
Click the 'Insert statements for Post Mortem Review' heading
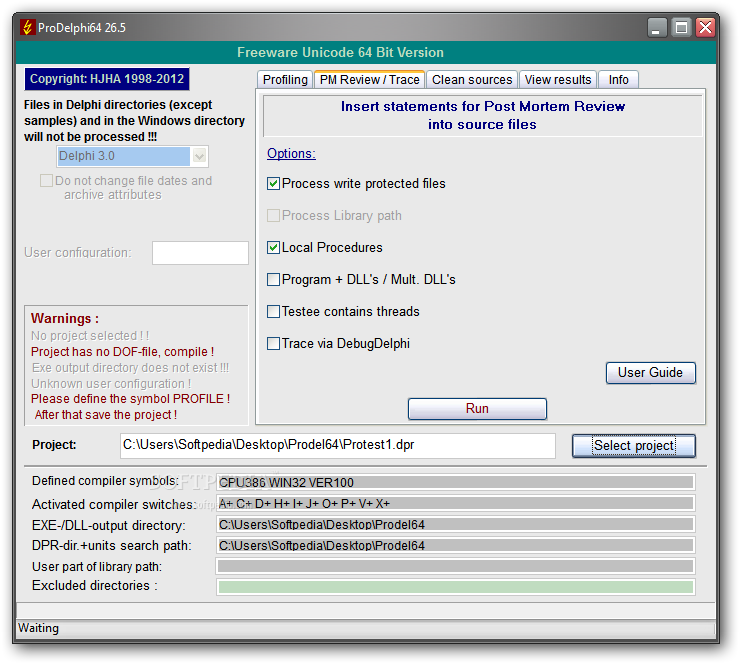click(482, 115)
